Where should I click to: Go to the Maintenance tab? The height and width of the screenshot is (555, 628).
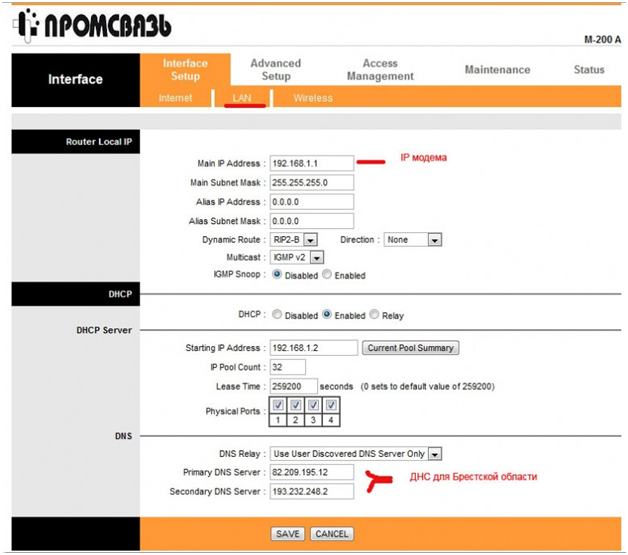point(497,70)
